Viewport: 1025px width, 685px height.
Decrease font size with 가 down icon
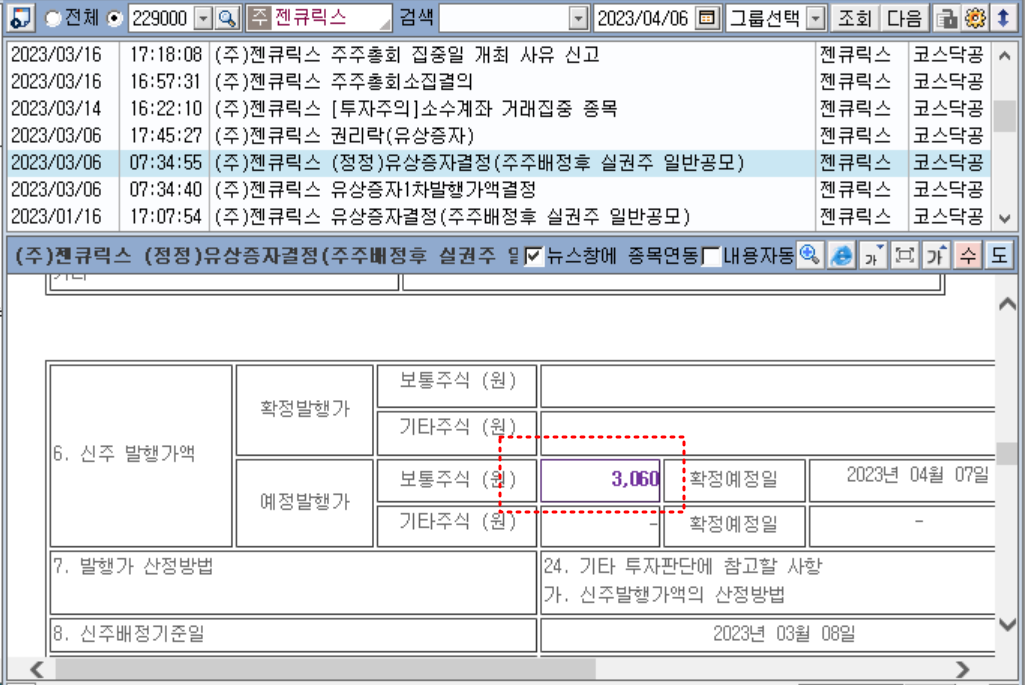[x=873, y=255]
